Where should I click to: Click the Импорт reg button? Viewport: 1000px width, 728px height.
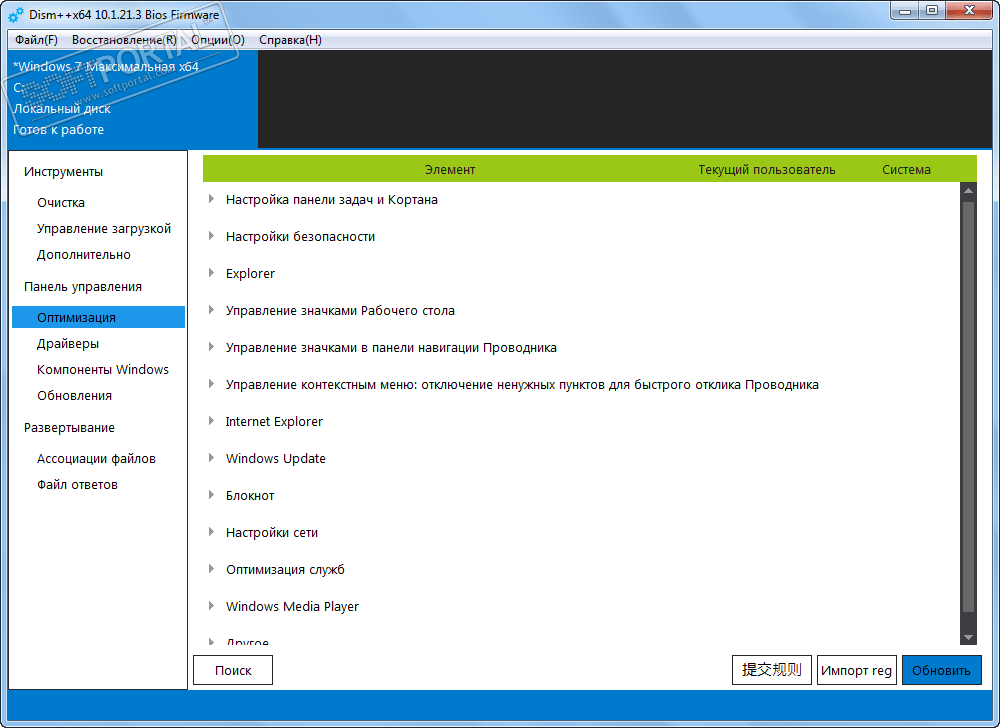pos(857,670)
